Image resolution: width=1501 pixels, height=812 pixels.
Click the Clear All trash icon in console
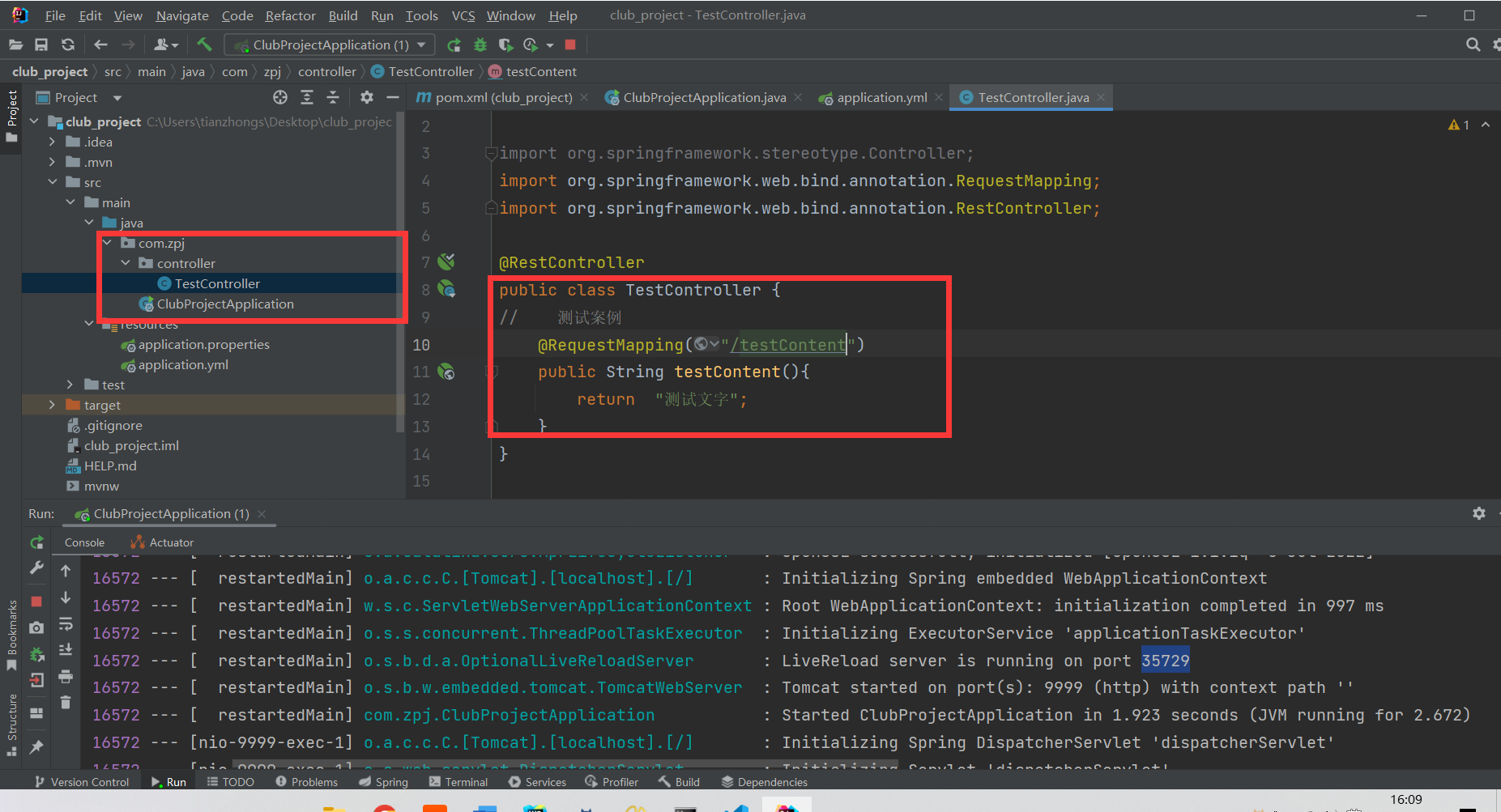(66, 703)
